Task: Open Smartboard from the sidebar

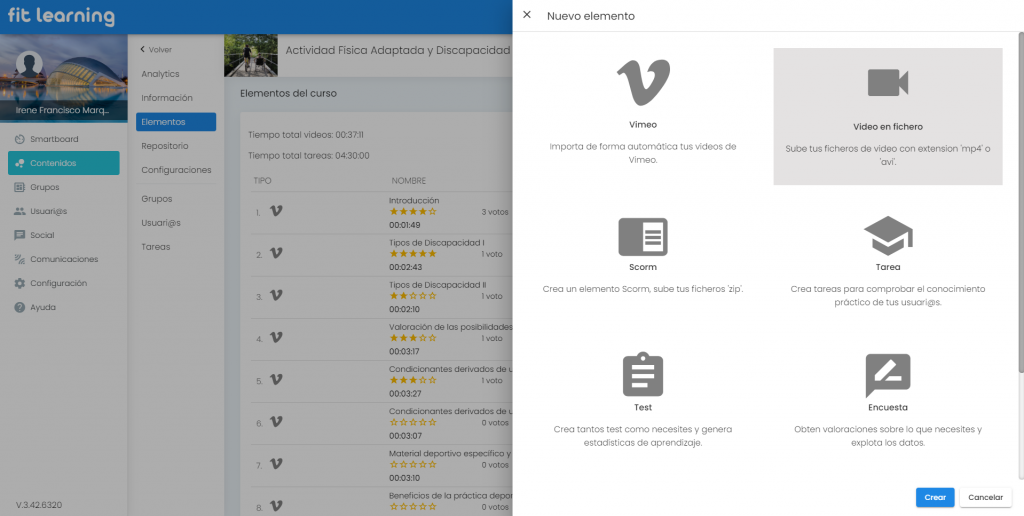Action: [53, 139]
